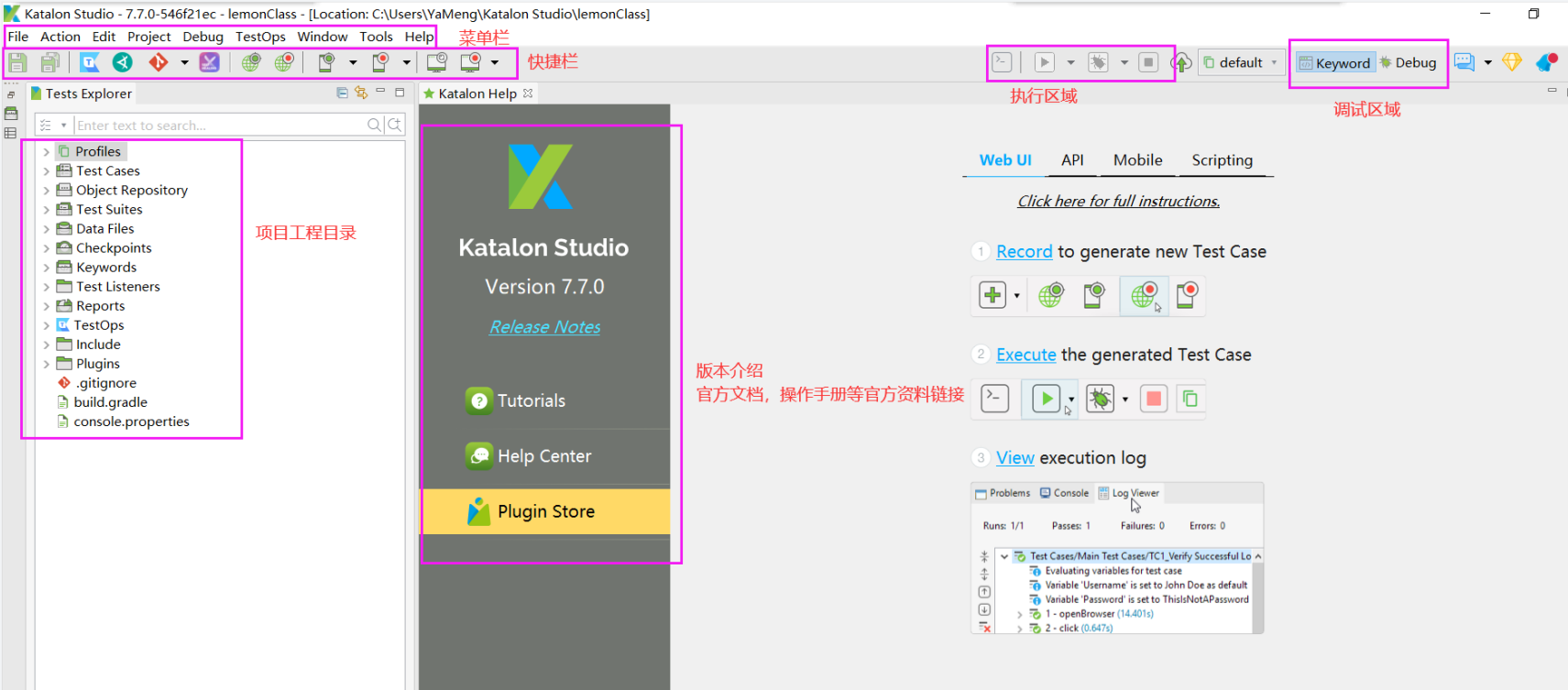Image resolution: width=1568 pixels, height=690 pixels.
Task: Click the upload to cloud icon
Action: point(1182,63)
